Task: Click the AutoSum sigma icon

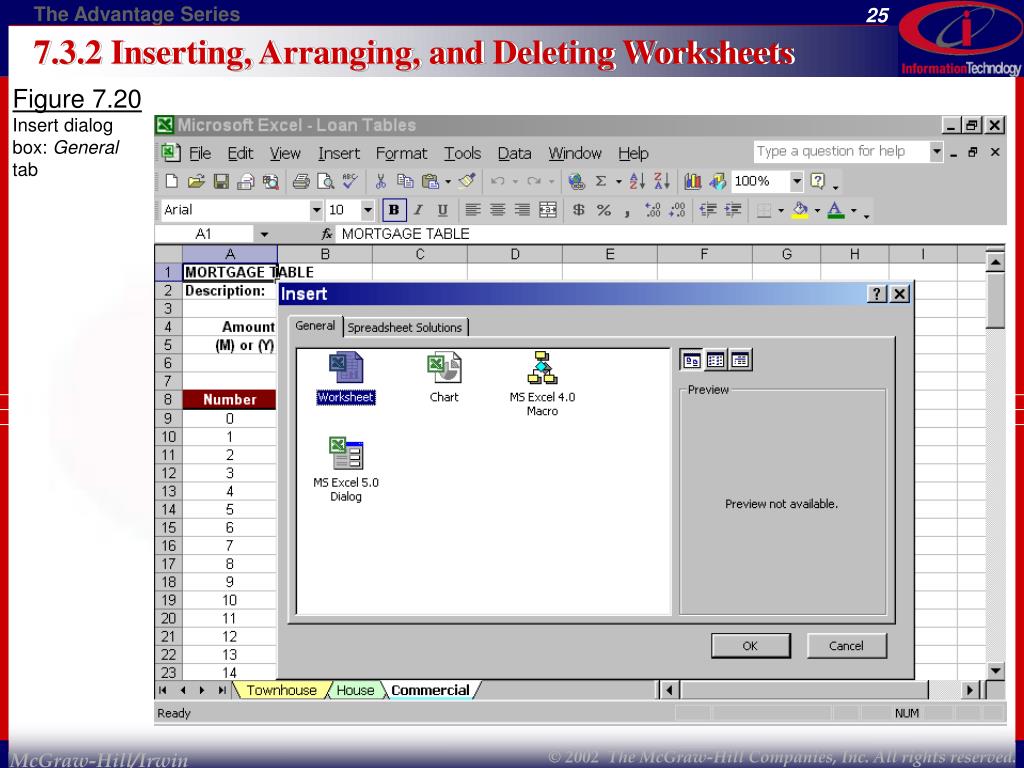Action: pos(601,182)
